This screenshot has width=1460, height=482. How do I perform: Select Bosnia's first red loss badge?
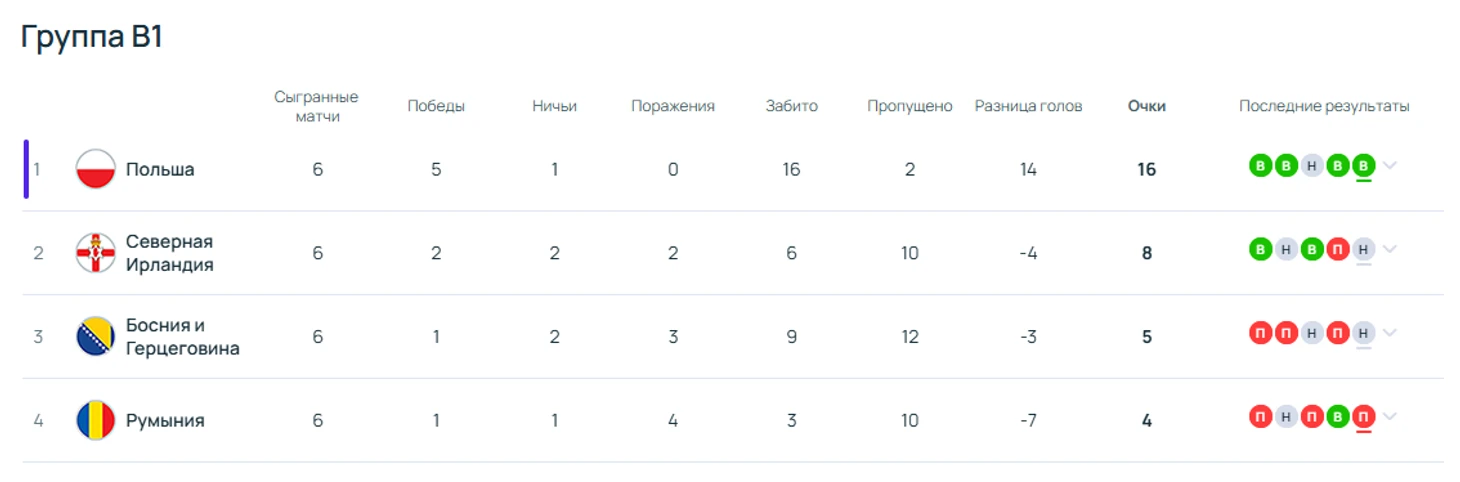coord(1261,333)
